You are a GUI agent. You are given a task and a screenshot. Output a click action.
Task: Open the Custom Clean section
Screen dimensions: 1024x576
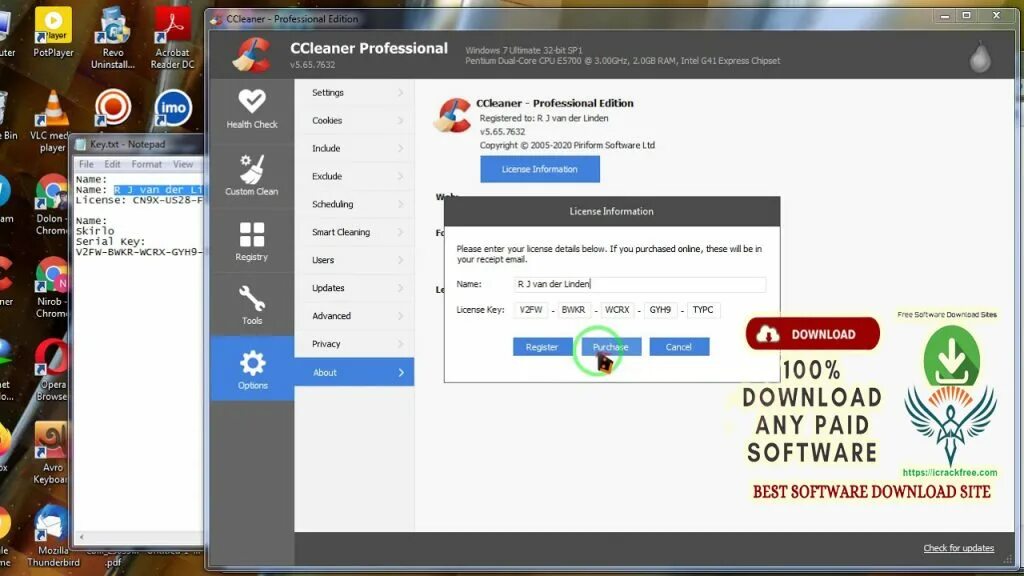click(252, 175)
